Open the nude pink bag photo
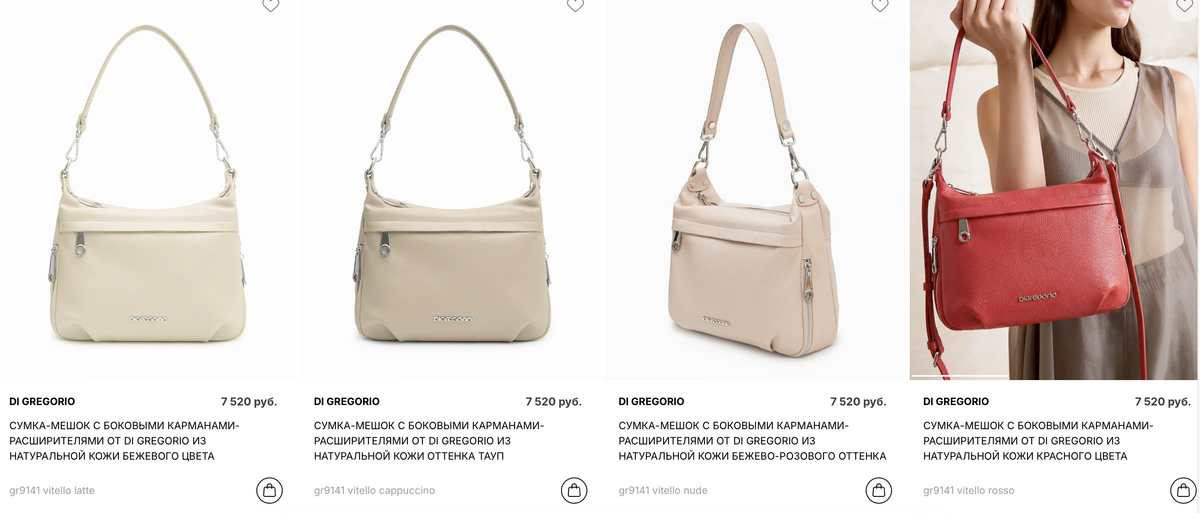1200x513 pixels. click(x=757, y=190)
